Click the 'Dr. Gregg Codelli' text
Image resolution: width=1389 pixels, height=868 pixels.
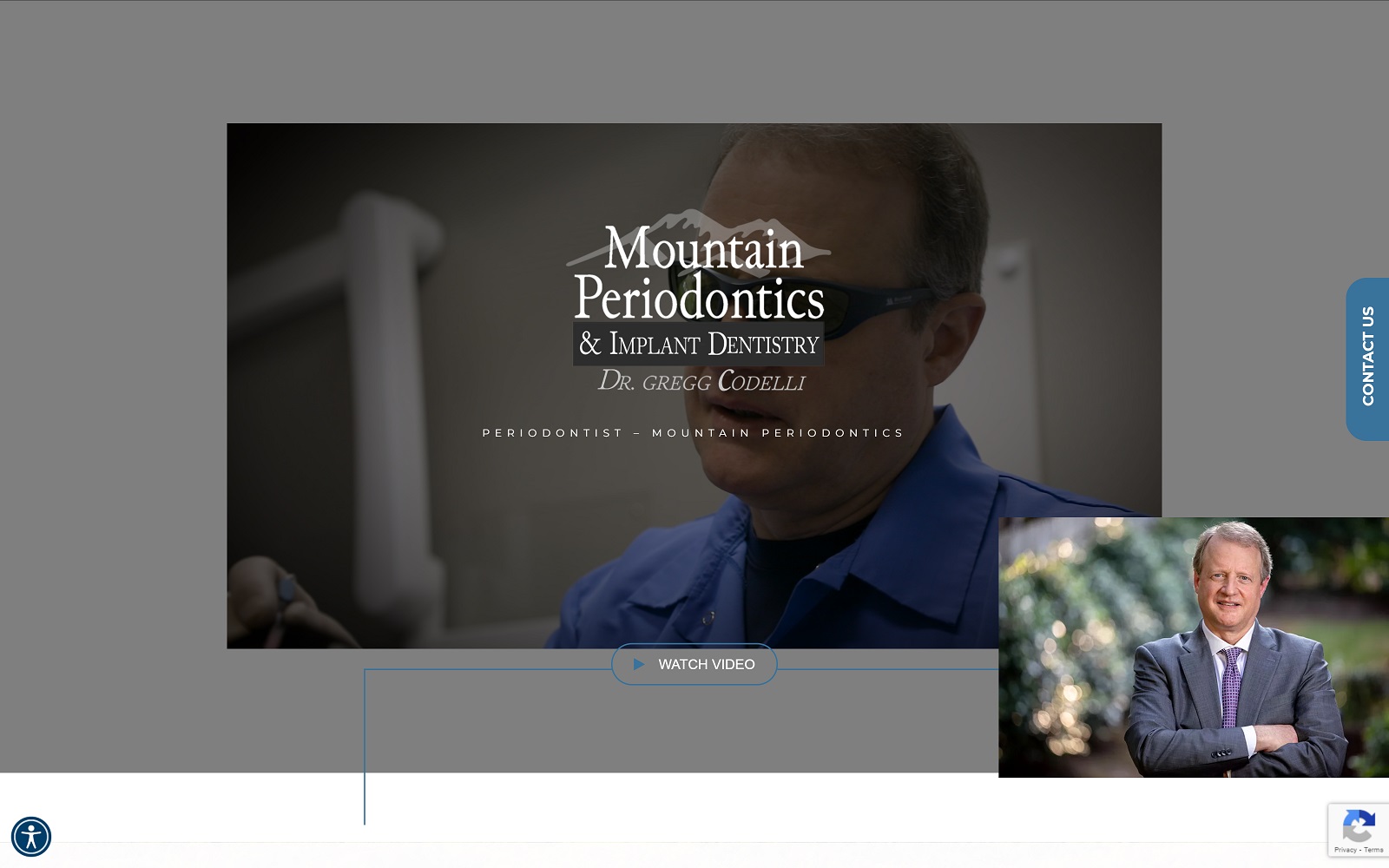coord(701,381)
